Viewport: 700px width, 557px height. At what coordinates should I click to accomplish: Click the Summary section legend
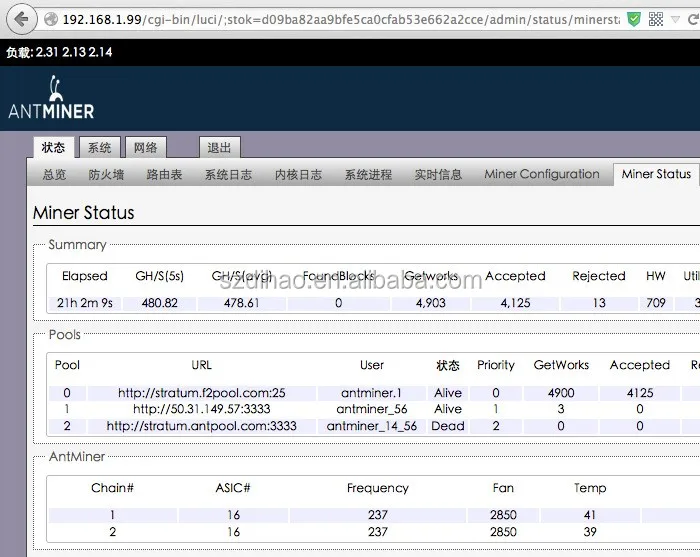click(x=77, y=245)
